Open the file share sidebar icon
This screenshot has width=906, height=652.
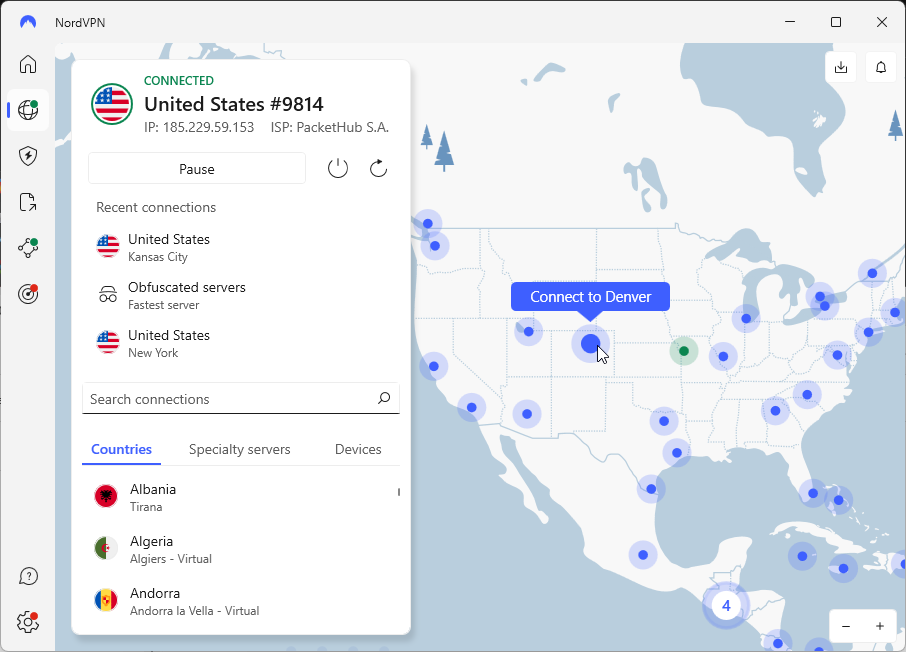tap(28, 202)
